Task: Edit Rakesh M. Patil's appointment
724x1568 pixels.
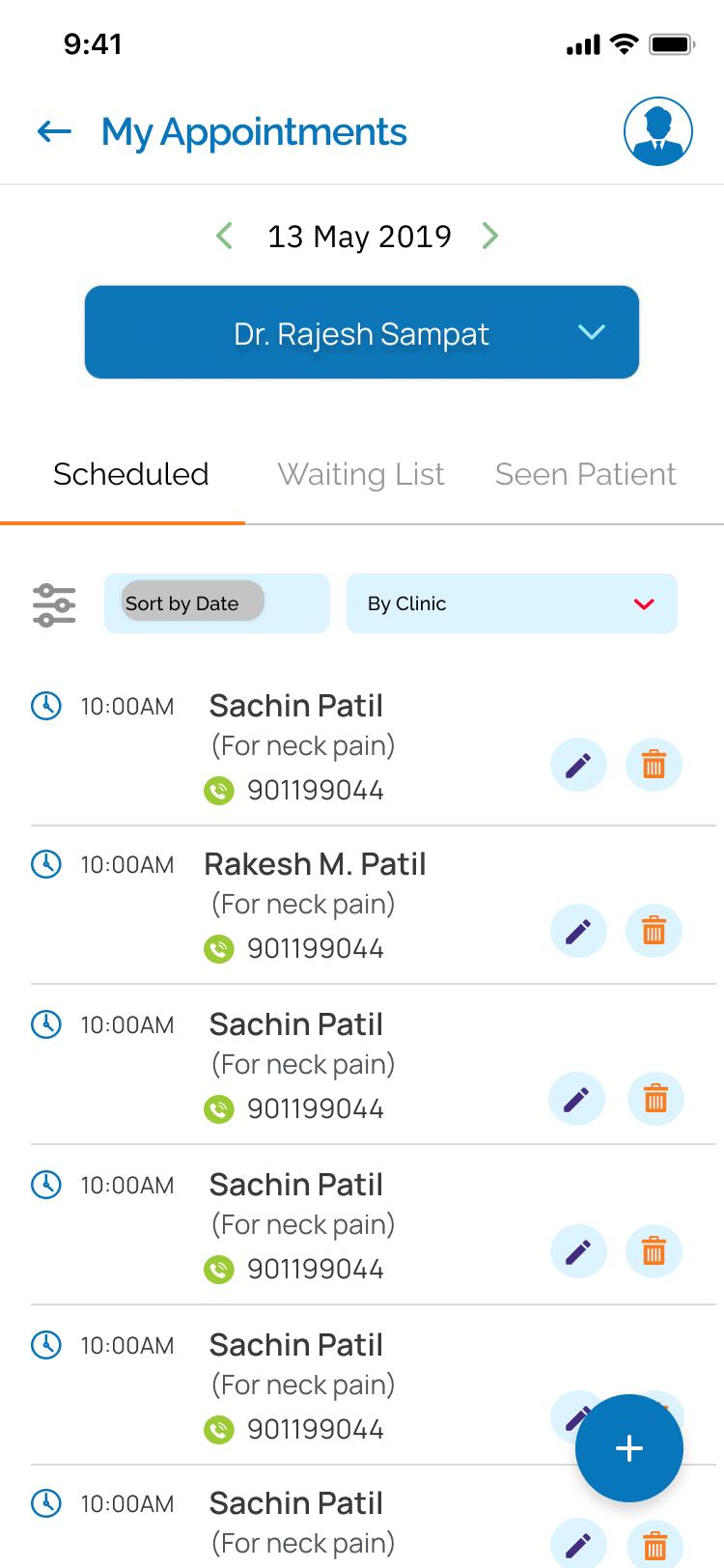Action: pyautogui.click(x=578, y=931)
